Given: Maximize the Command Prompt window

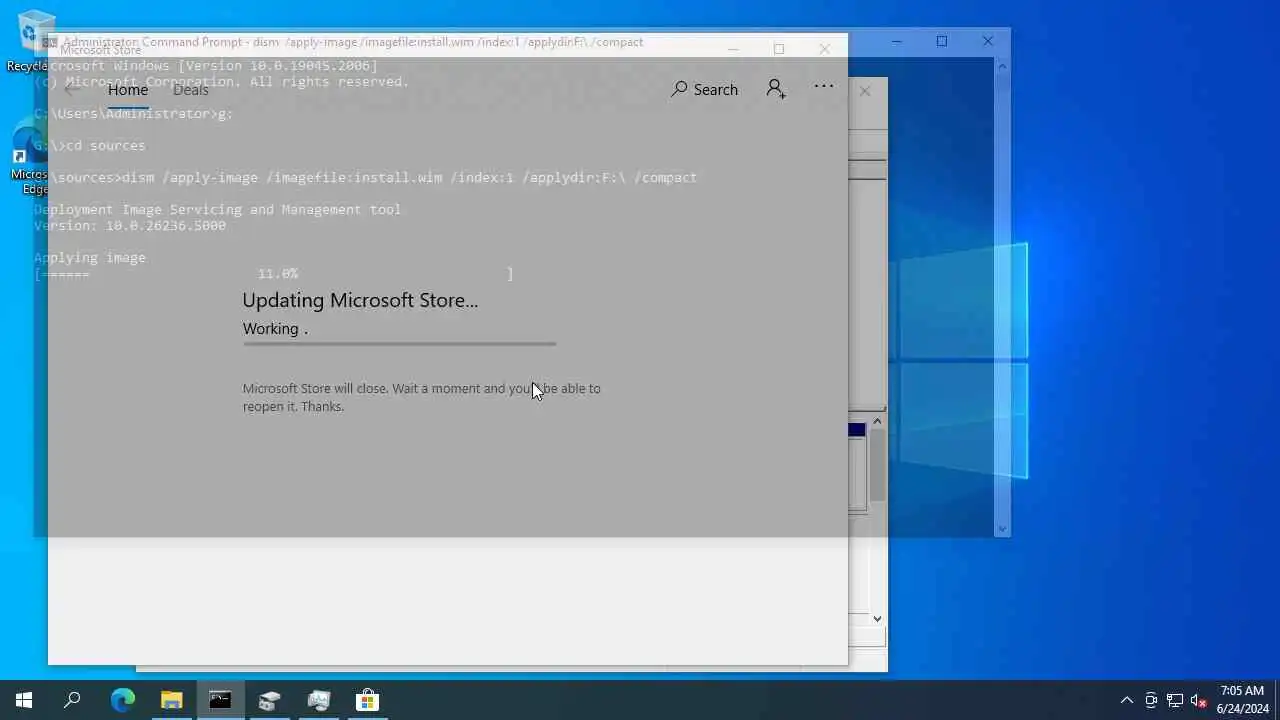Looking at the screenshot, I should point(941,41).
